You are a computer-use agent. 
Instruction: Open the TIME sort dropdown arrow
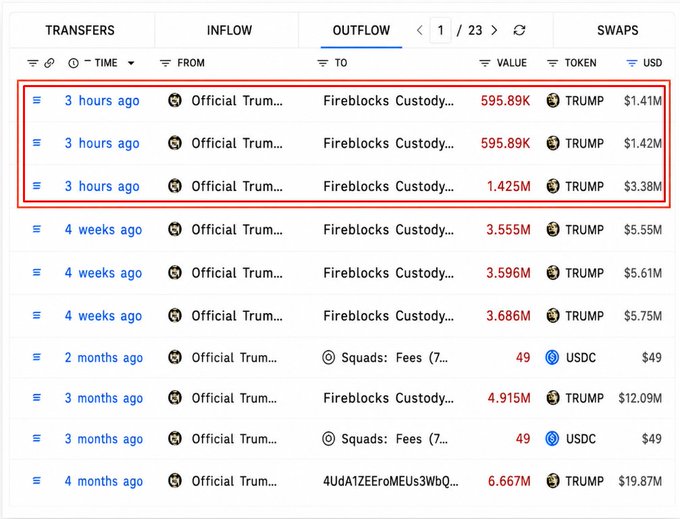131,63
